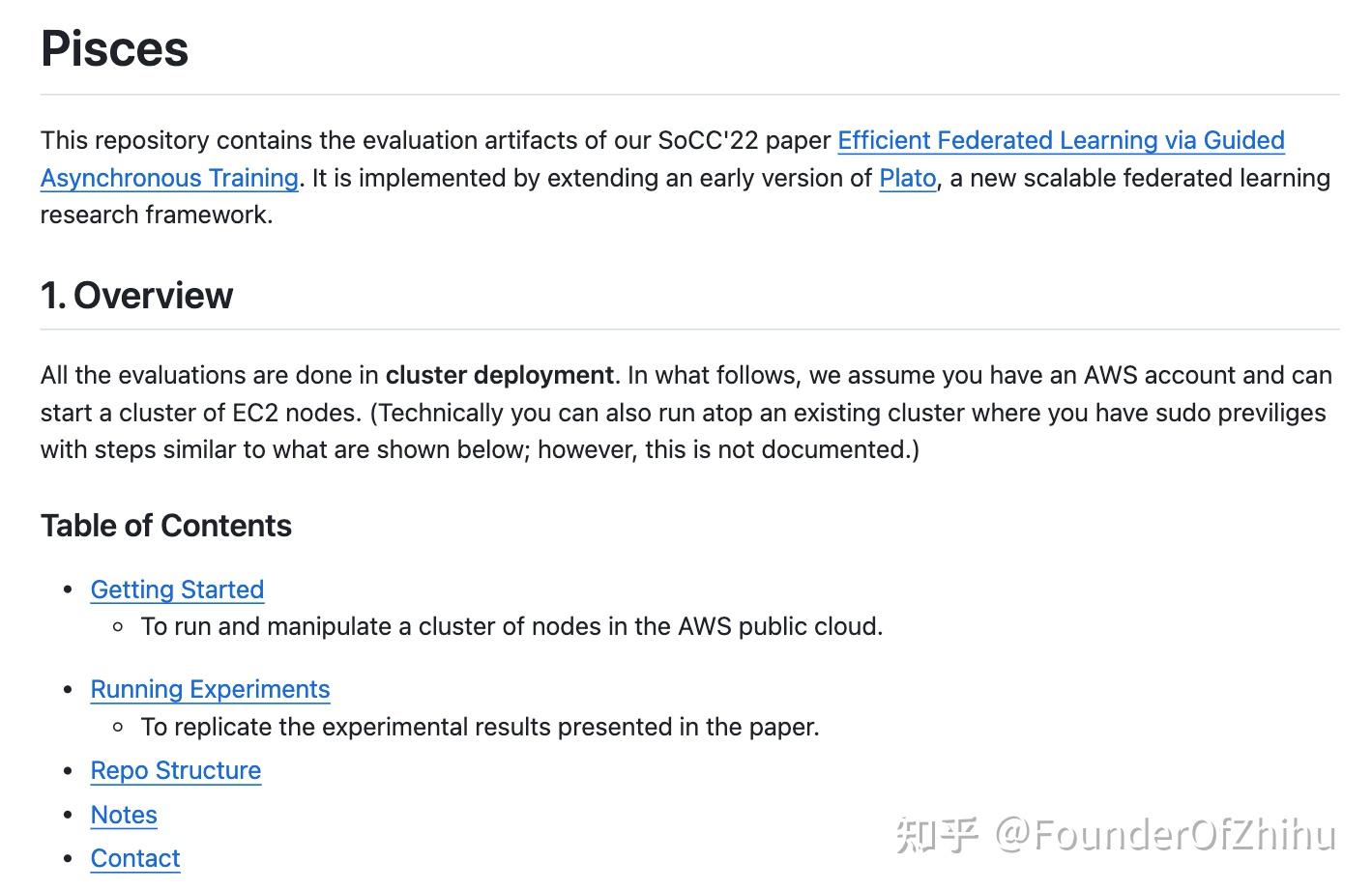1372x891 pixels.
Task: Open the Plato framework link
Action: [x=907, y=179]
